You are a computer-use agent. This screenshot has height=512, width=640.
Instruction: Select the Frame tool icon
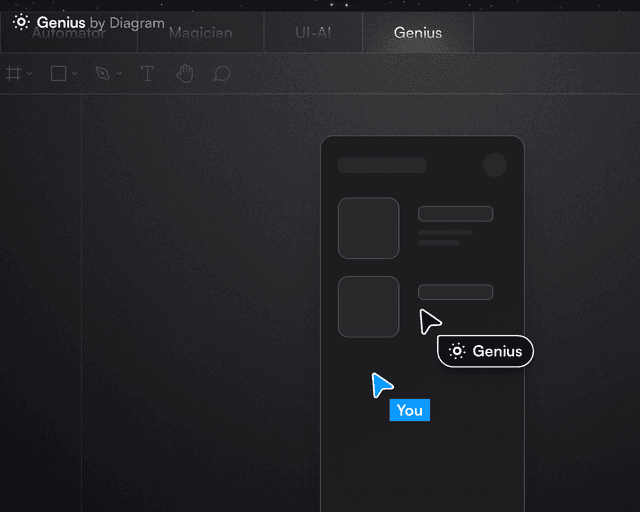pyautogui.click(x=13, y=74)
